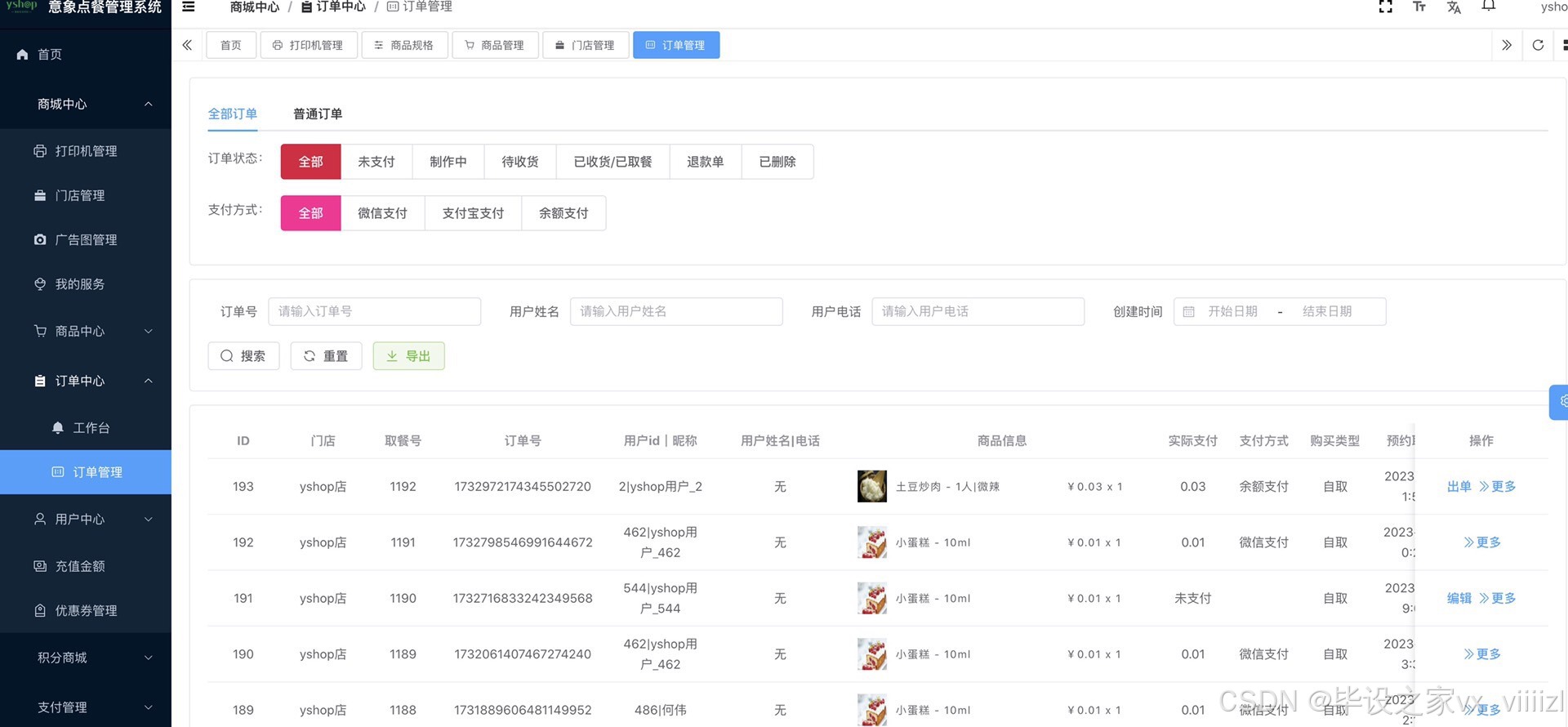This screenshot has width=1568, height=727.
Task: Select 微信支付 payment method filter
Action: pyautogui.click(x=382, y=213)
